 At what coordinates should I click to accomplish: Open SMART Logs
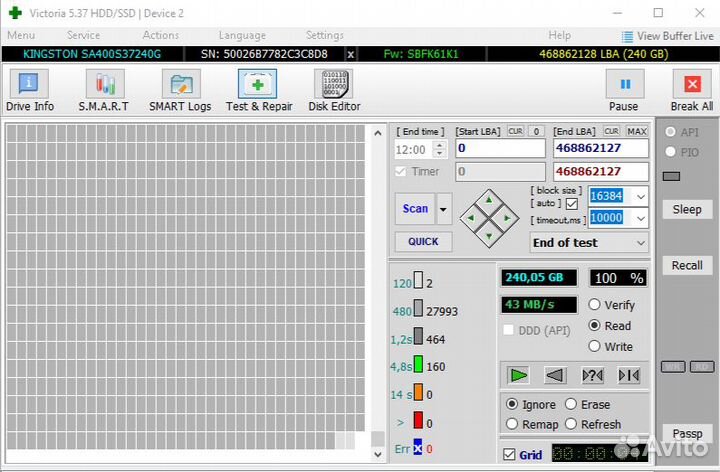point(180,90)
